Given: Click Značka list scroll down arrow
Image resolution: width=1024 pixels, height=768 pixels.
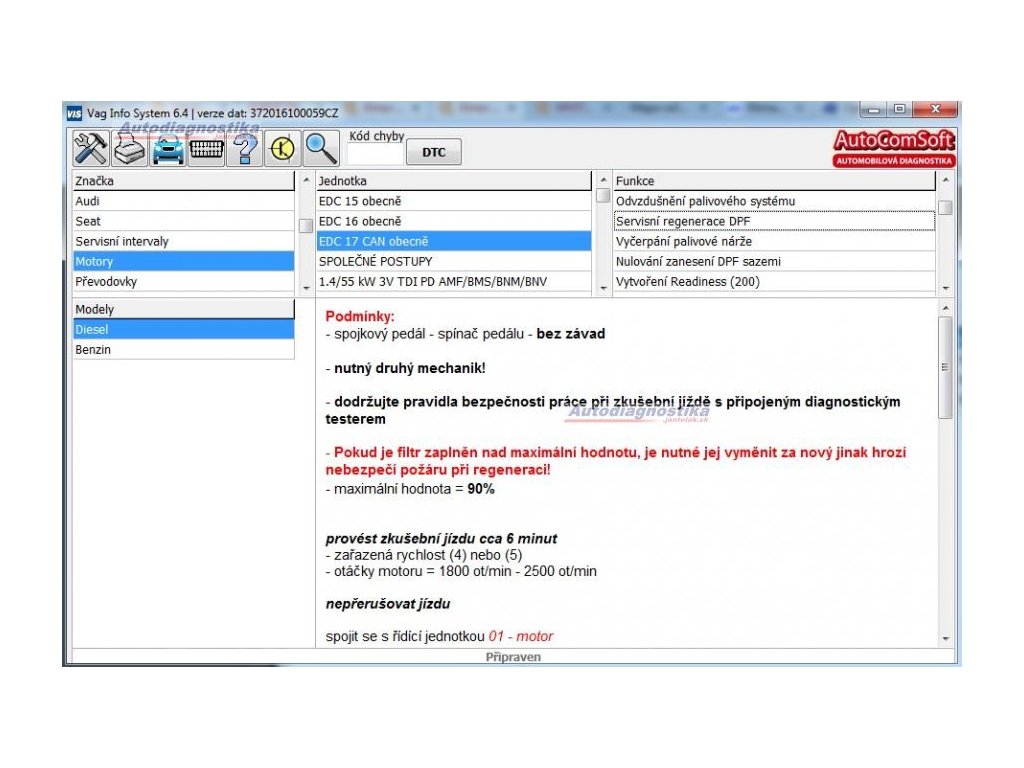Looking at the screenshot, I should tap(306, 288).
